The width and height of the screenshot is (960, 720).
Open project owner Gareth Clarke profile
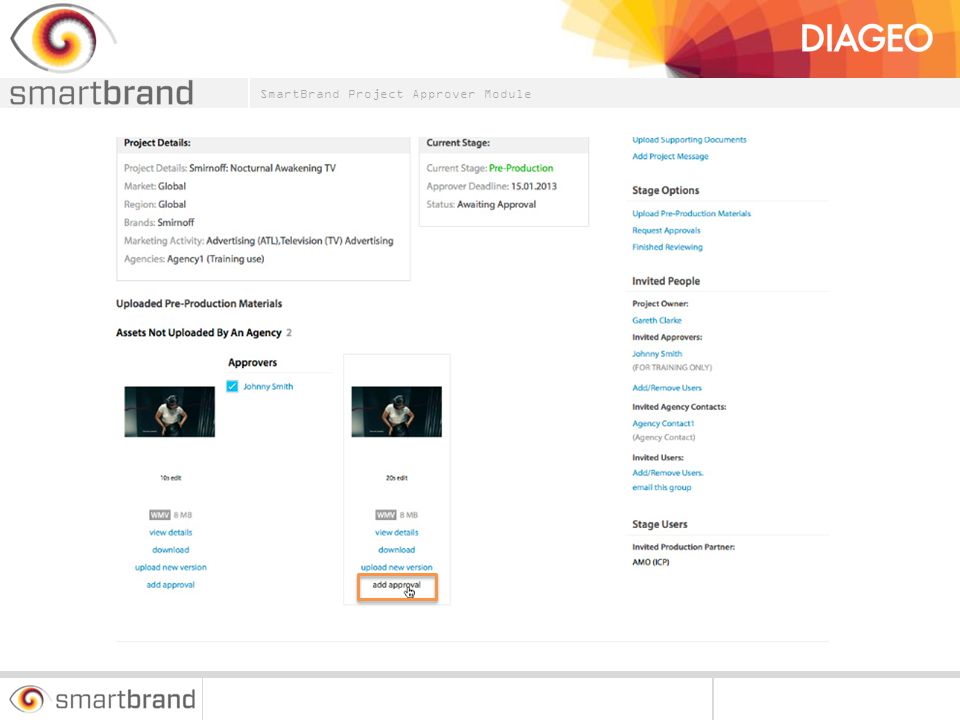[x=657, y=320]
